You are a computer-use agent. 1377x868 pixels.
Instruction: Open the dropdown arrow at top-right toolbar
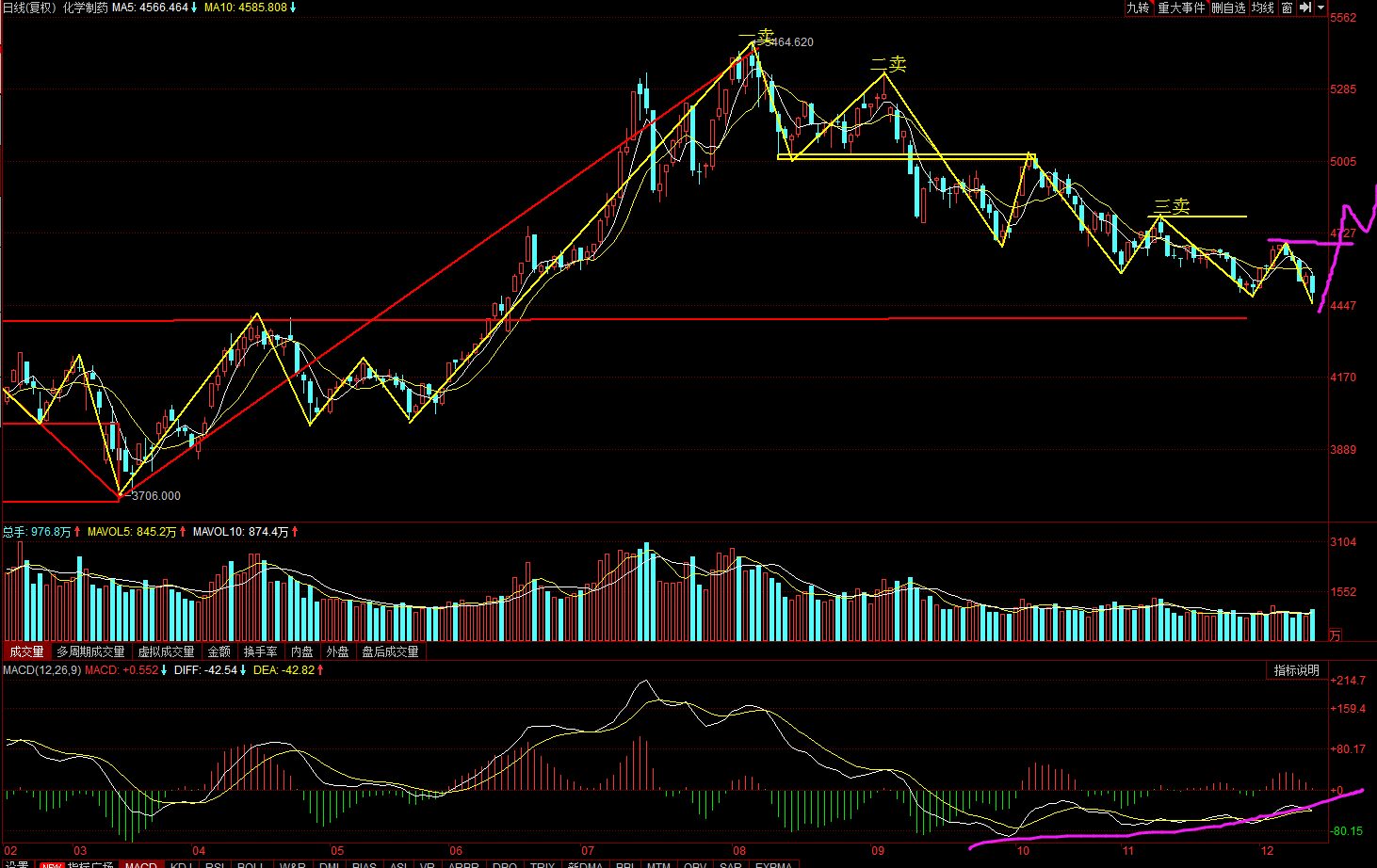pos(1320,8)
